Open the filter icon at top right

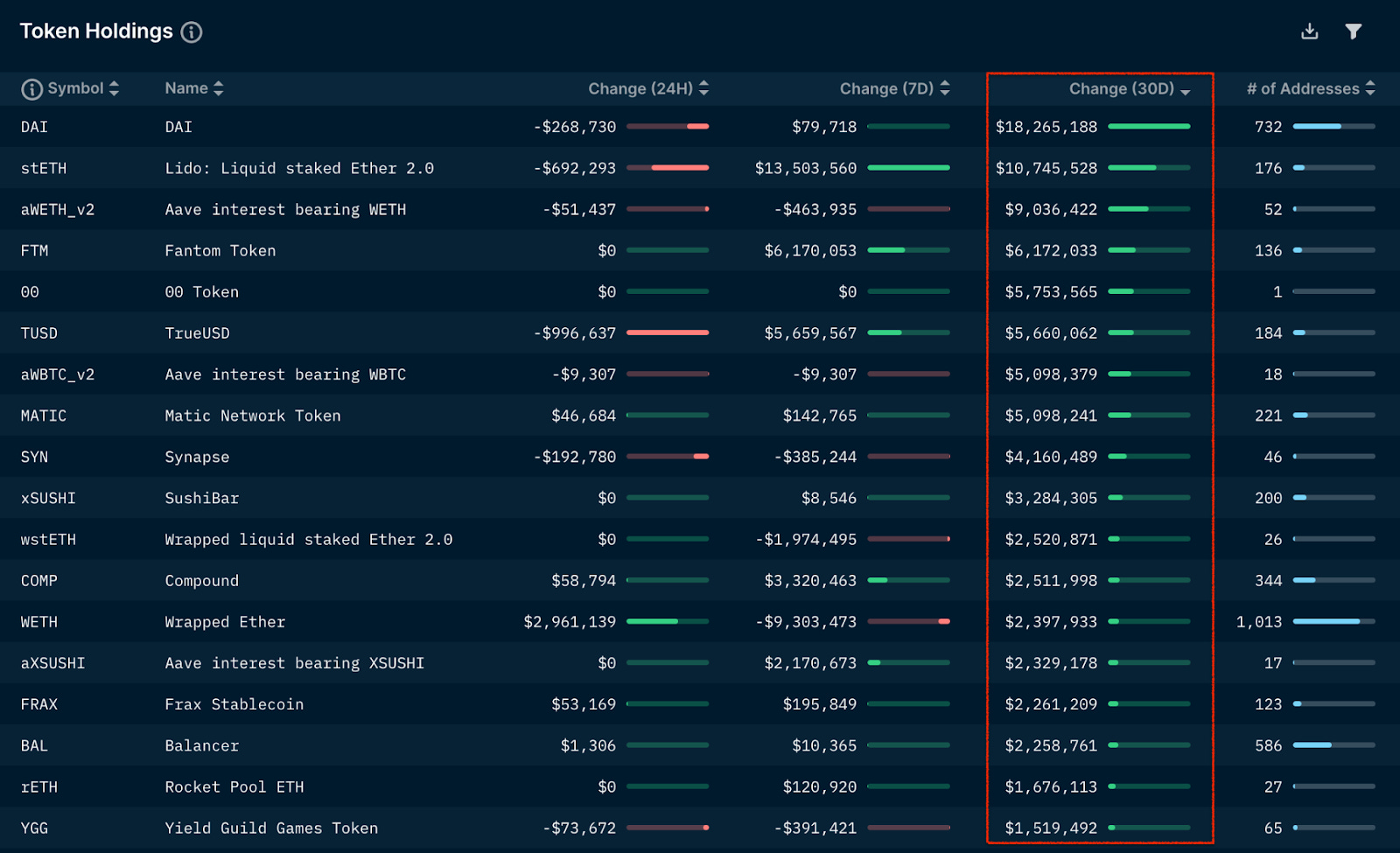coord(1354,31)
